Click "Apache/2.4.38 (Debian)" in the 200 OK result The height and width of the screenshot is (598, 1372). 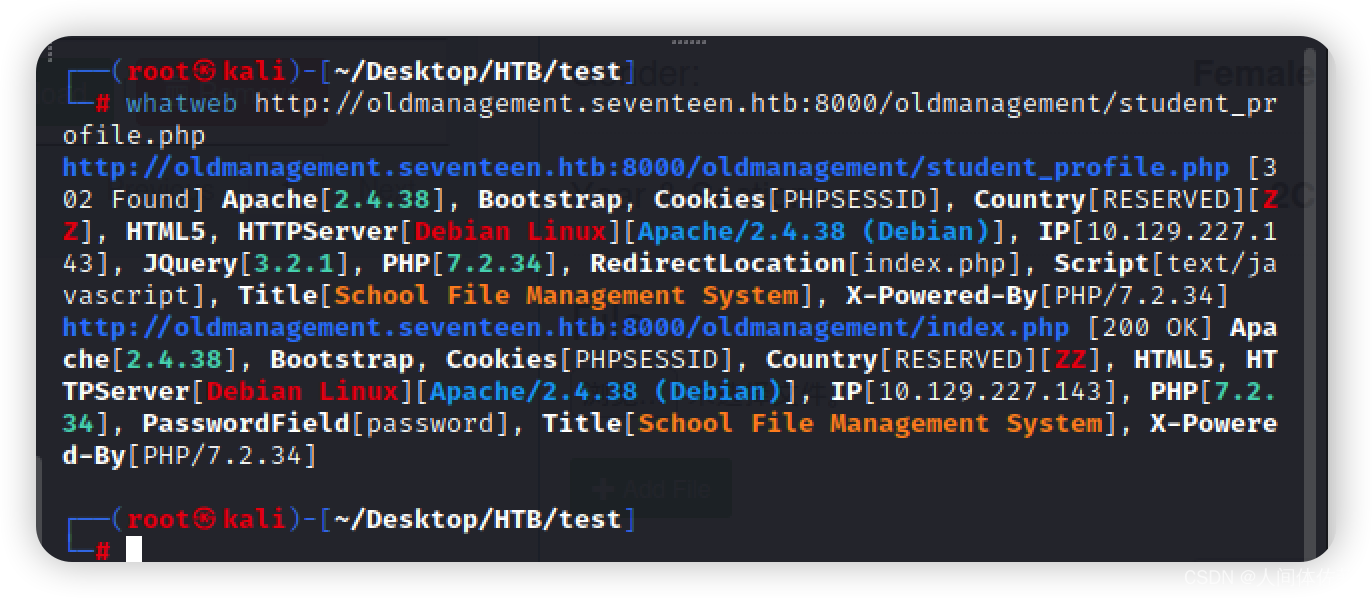tap(605, 391)
